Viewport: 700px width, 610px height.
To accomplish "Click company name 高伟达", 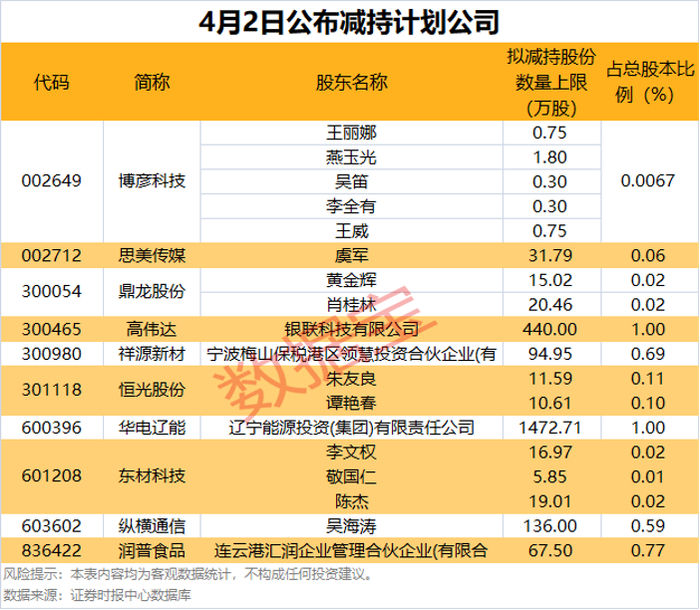I will (152, 329).
